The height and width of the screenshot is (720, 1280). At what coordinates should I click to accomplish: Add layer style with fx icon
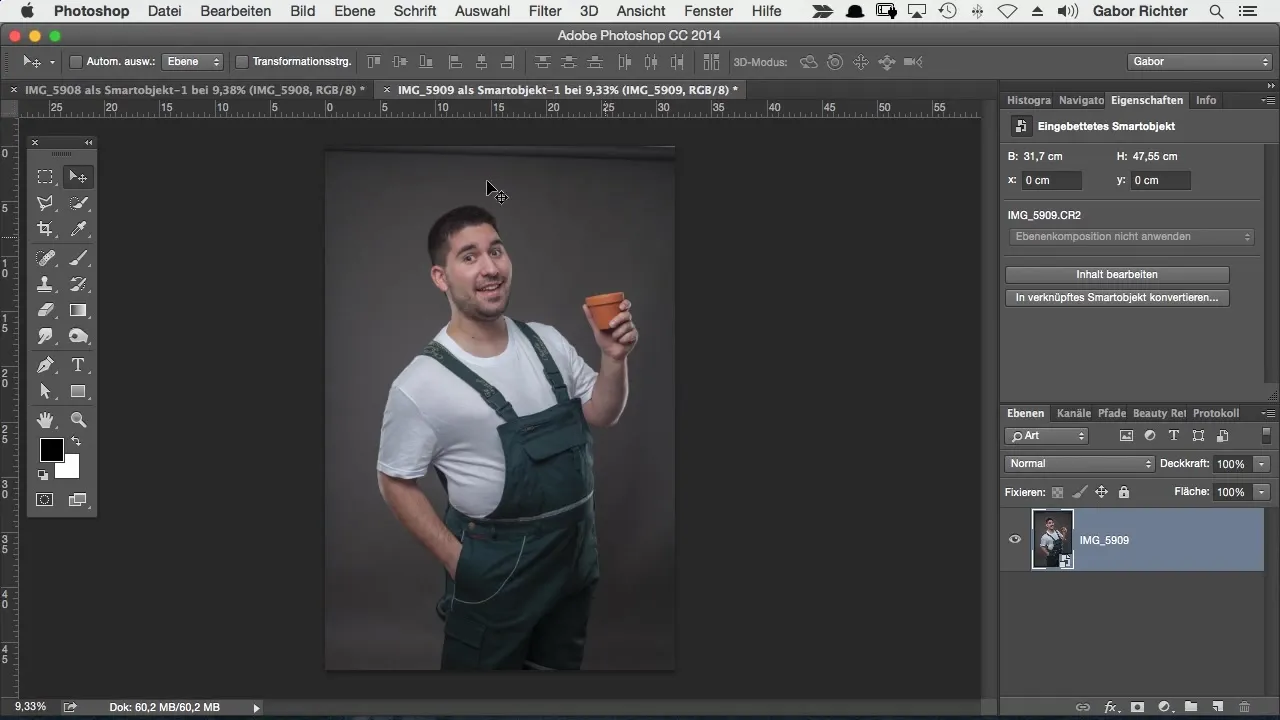pos(1110,707)
